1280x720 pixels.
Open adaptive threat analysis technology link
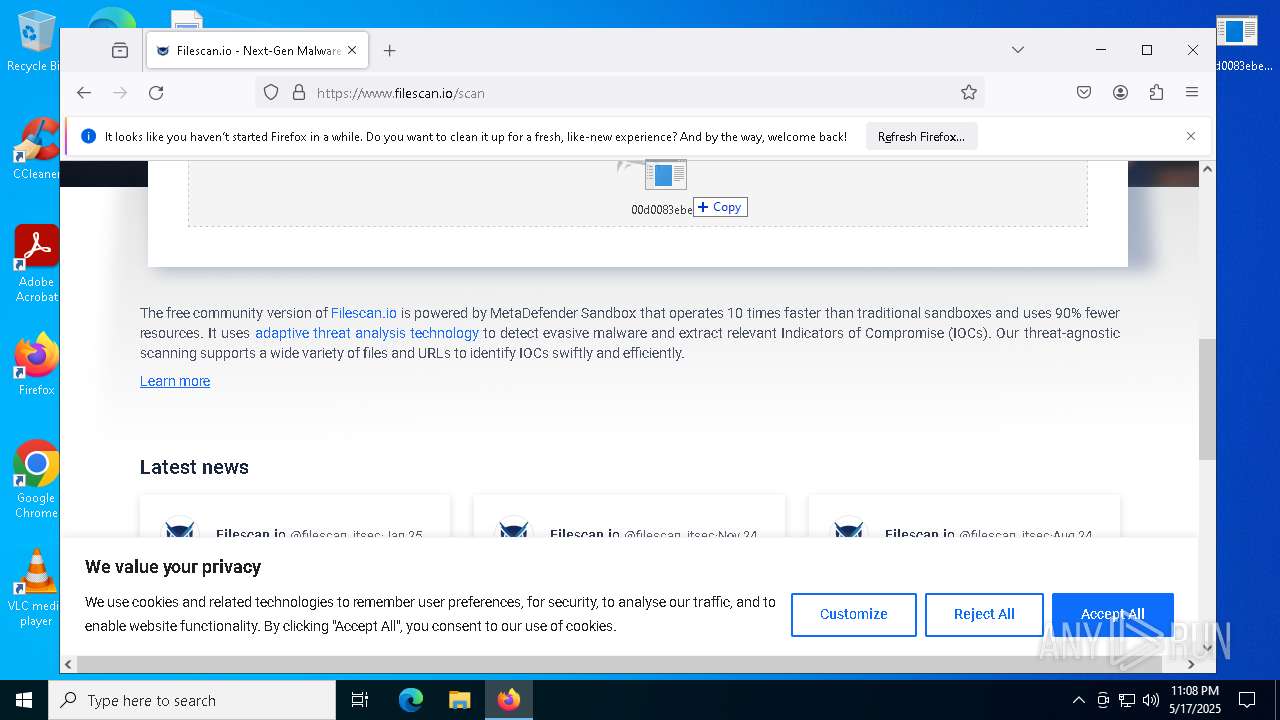point(367,333)
